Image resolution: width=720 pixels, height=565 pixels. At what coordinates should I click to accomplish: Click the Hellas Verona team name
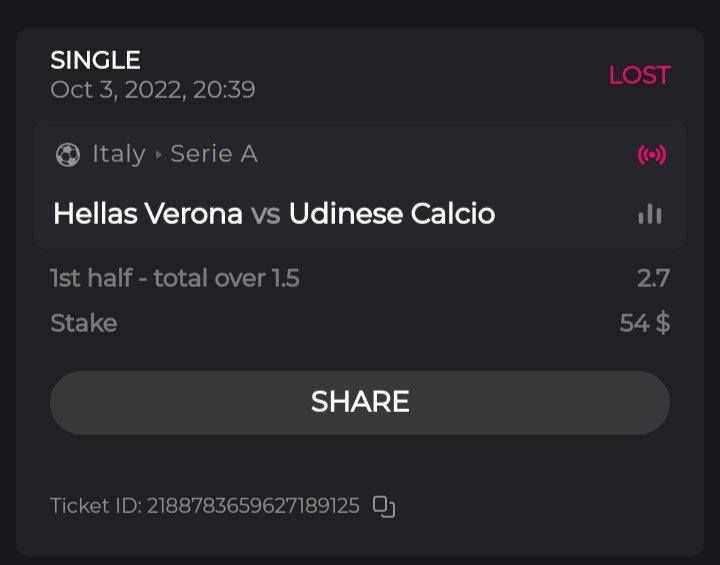[x=148, y=214]
